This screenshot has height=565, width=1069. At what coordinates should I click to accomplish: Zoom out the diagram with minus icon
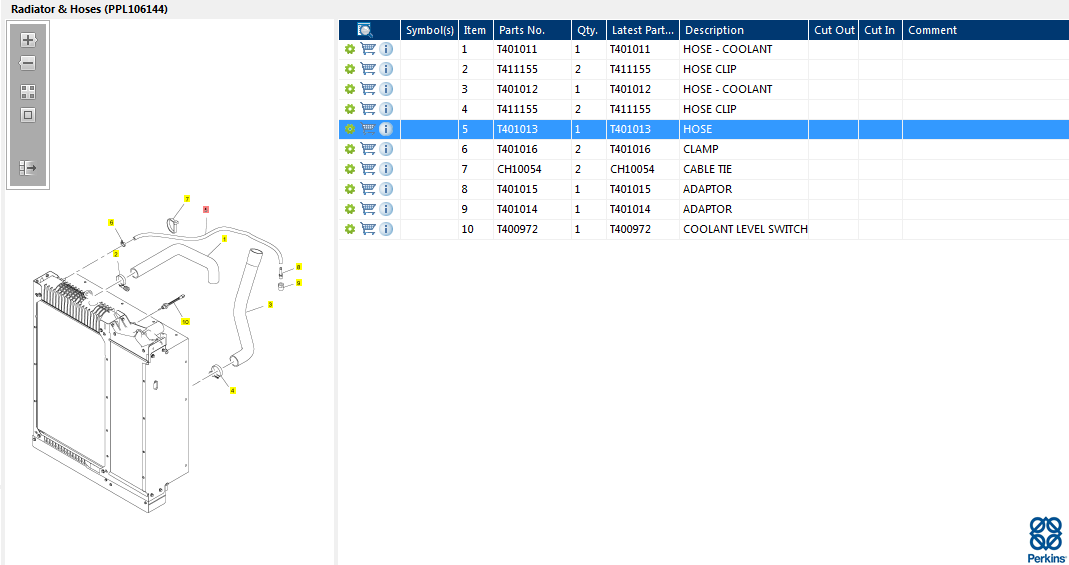(27, 63)
